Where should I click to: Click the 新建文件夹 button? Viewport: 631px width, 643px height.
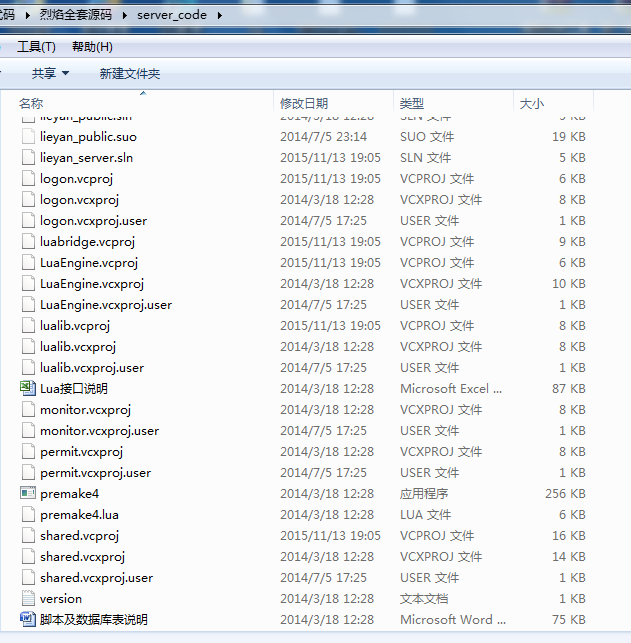tap(130, 73)
